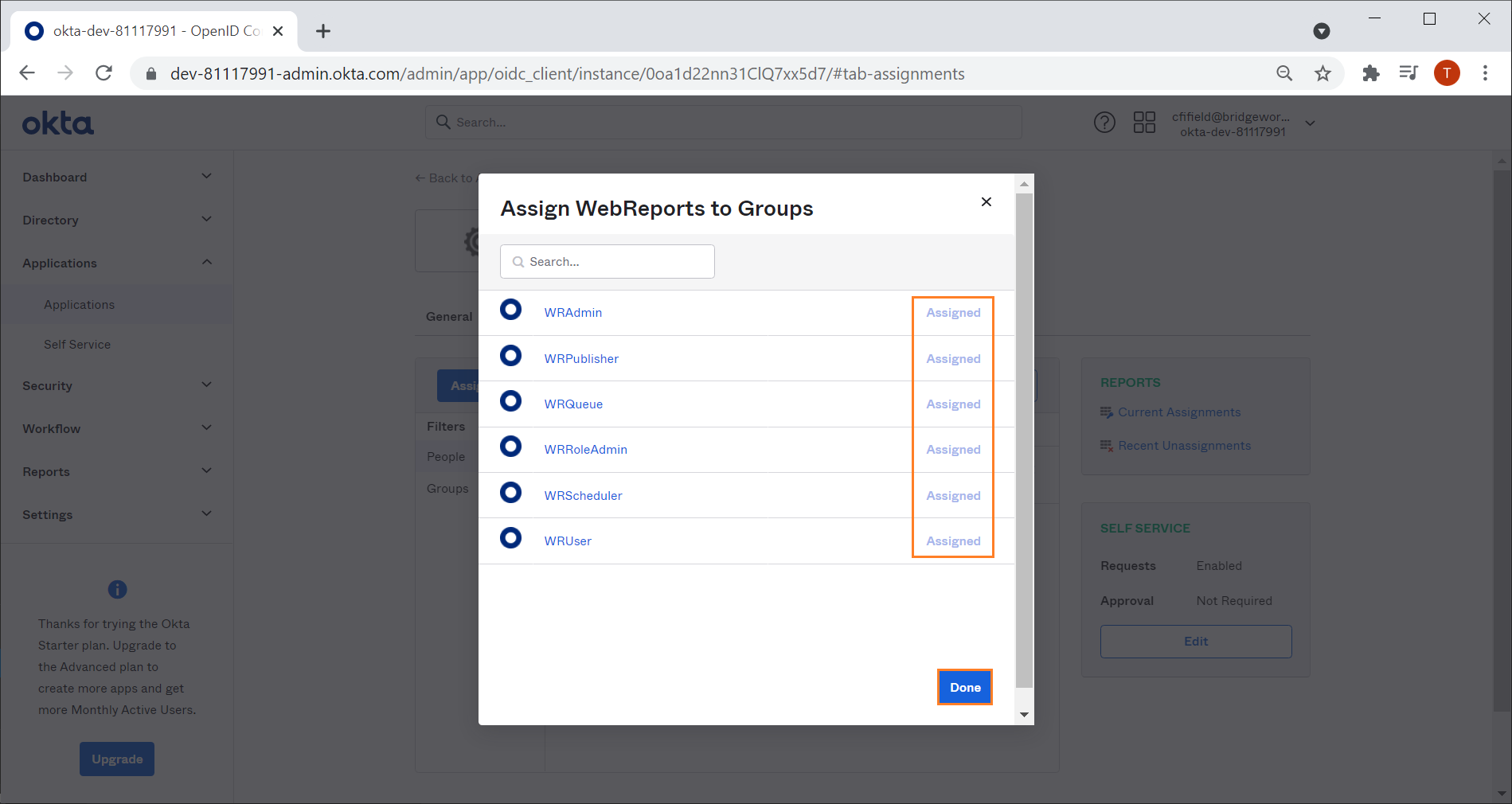This screenshot has height=804, width=1512.
Task: Open the WRAdmin group link
Action: pos(573,313)
